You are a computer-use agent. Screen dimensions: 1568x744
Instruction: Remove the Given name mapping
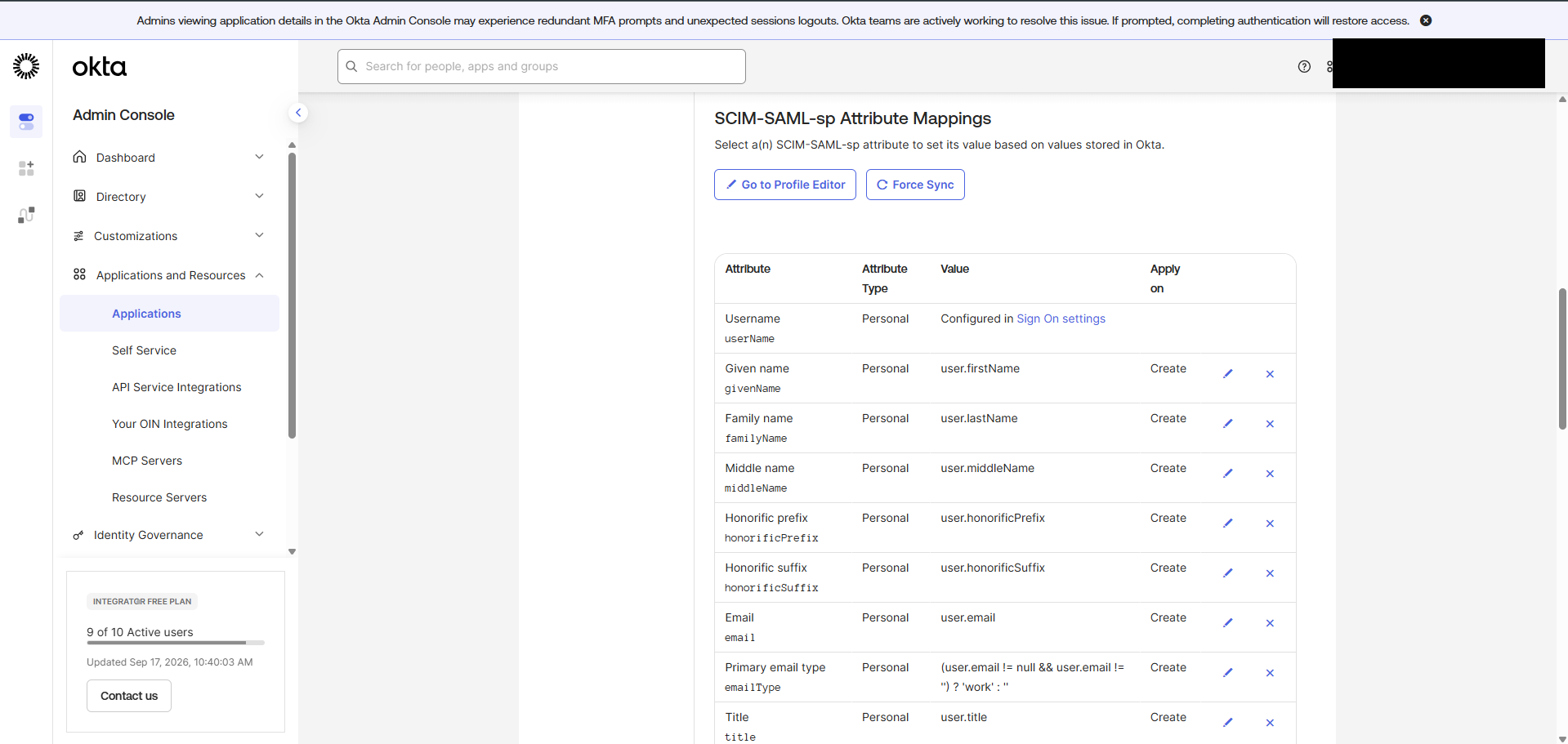coord(1270,374)
